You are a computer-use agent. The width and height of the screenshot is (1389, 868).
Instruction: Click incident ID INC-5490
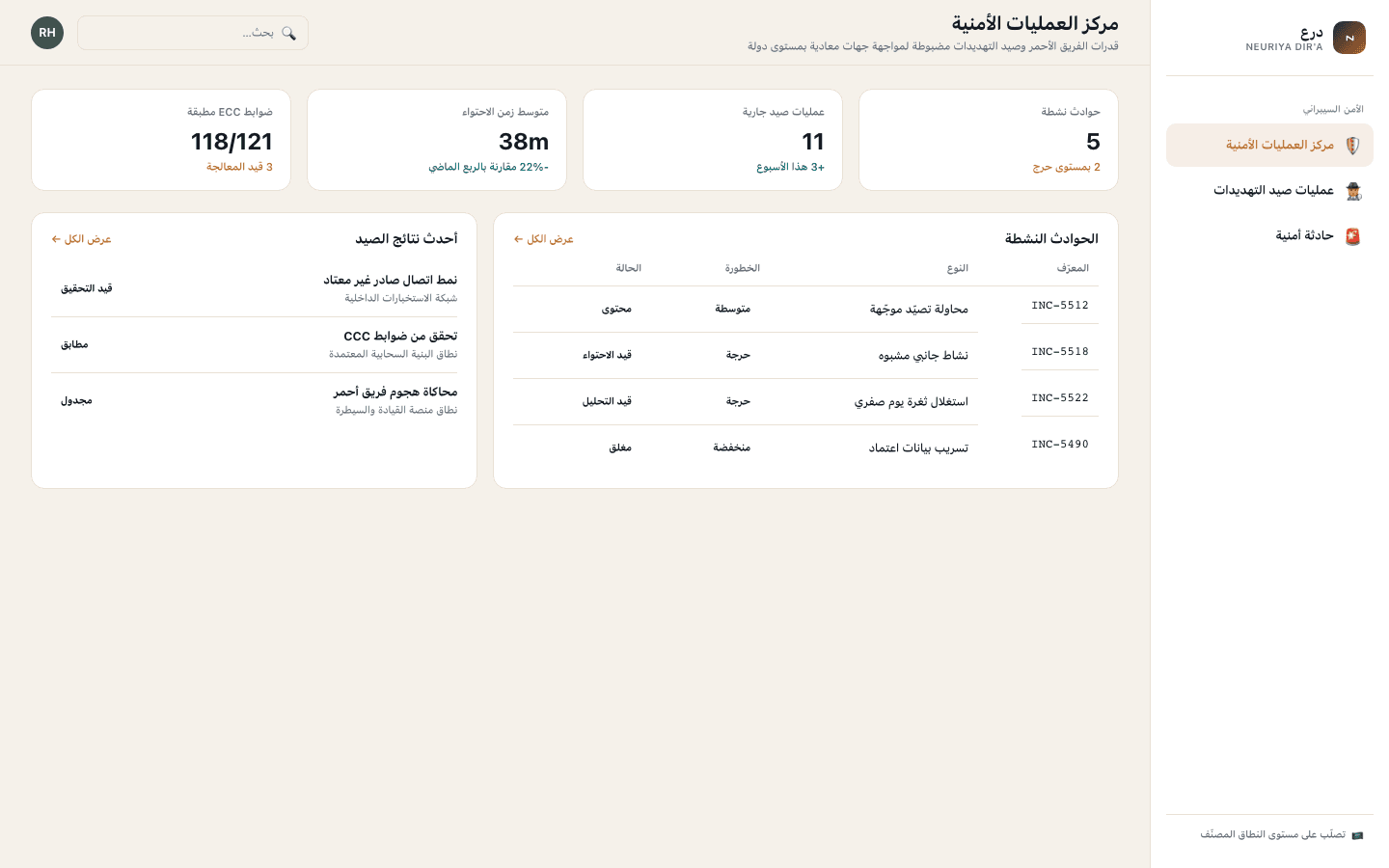coord(1060,445)
